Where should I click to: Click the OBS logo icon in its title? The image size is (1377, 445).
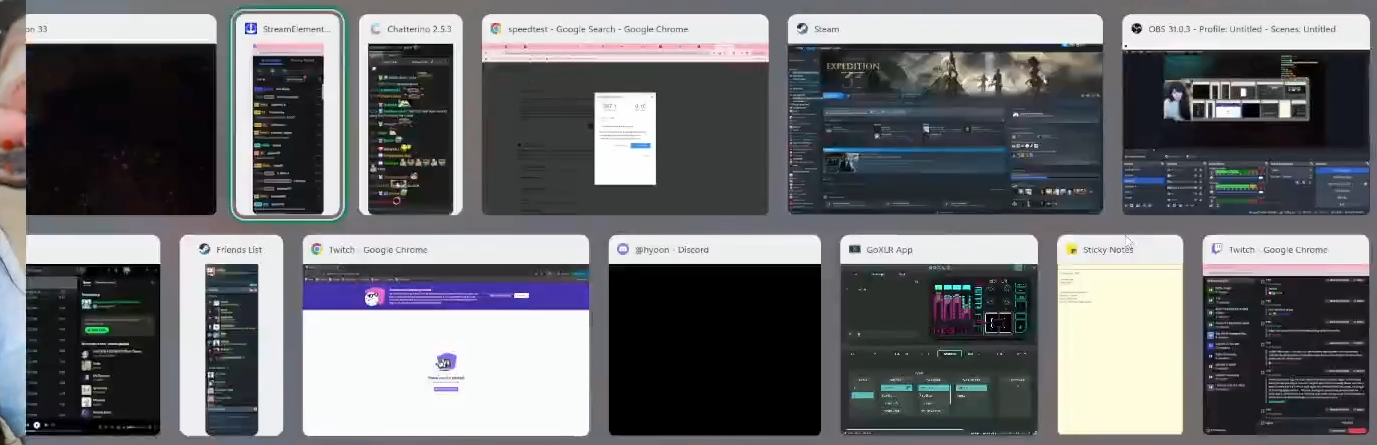[1136, 29]
